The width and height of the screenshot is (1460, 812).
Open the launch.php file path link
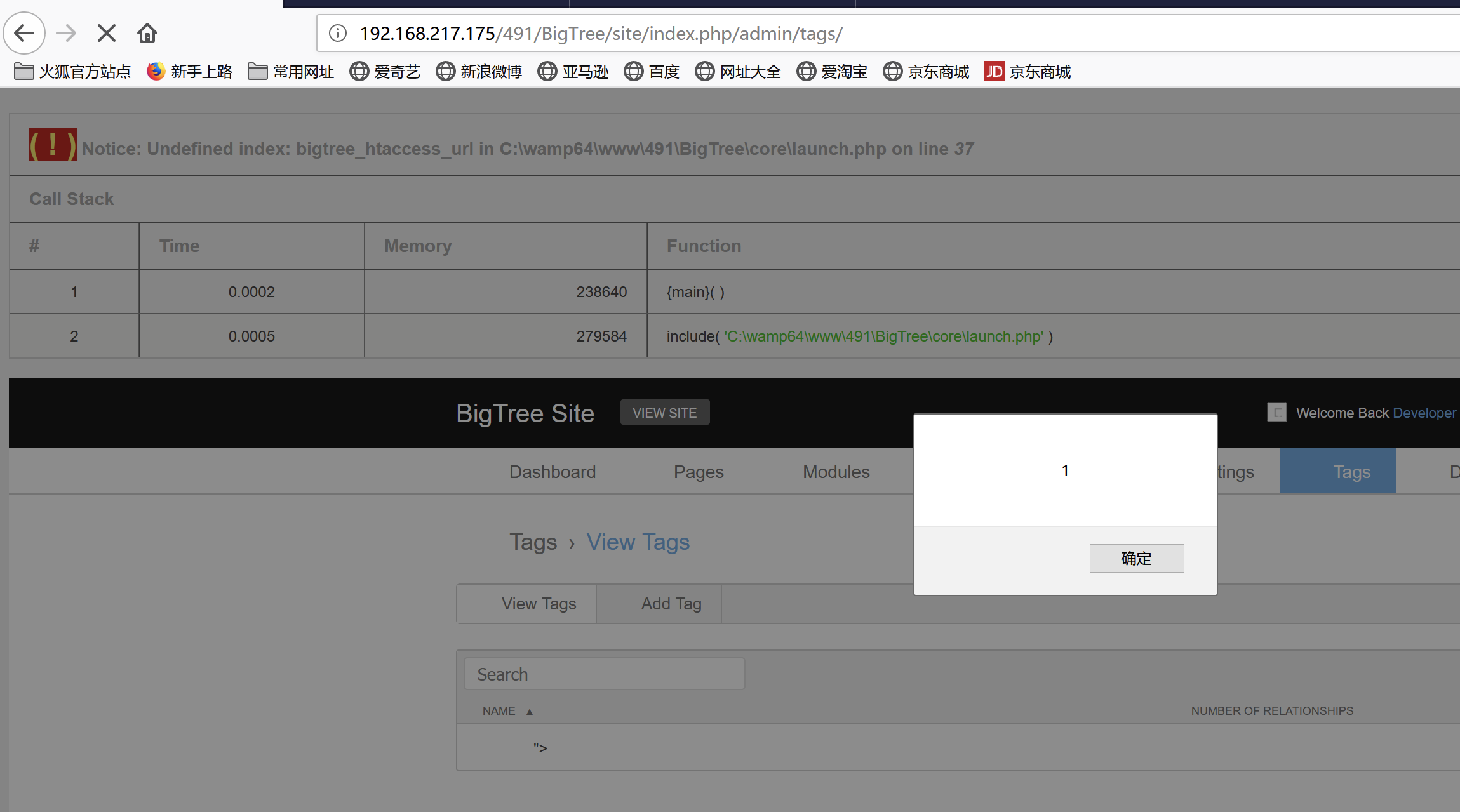(883, 336)
